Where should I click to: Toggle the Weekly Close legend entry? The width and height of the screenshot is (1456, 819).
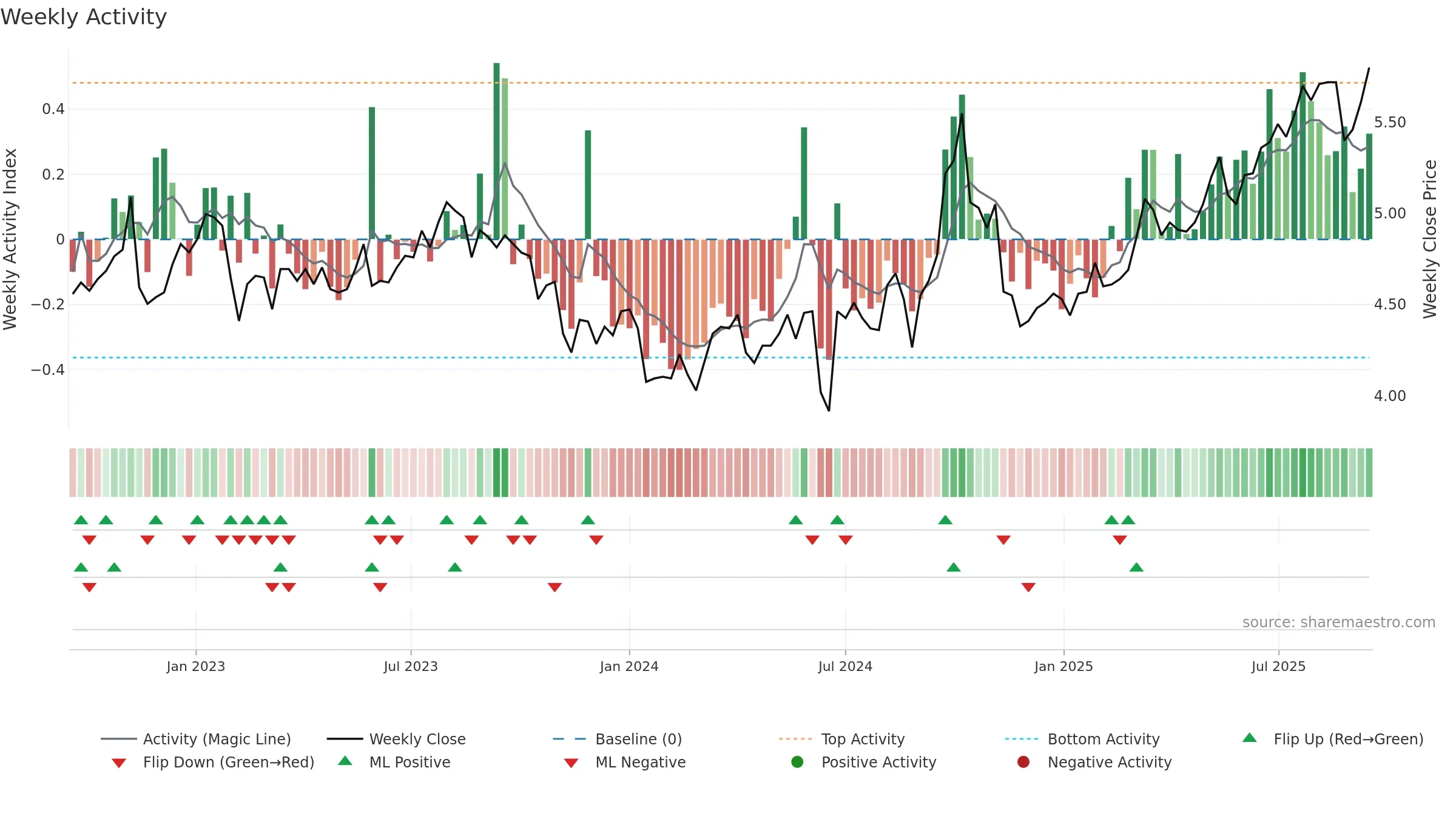click(x=396, y=739)
